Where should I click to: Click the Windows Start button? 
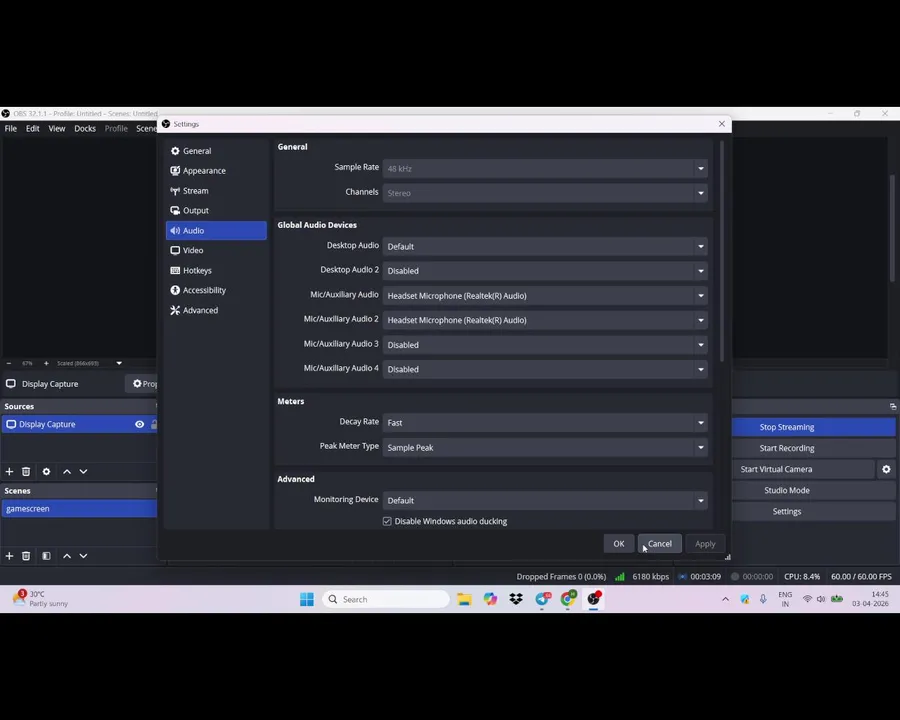point(307,599)
